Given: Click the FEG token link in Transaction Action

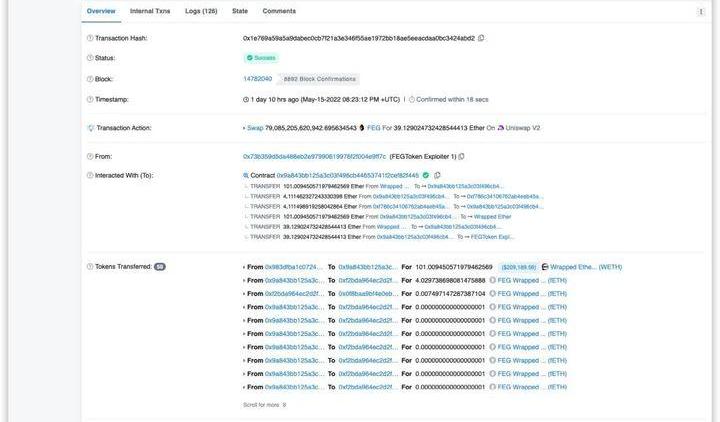Looking at the screenshot, I should pyautogui.click(x=374, y=128).
